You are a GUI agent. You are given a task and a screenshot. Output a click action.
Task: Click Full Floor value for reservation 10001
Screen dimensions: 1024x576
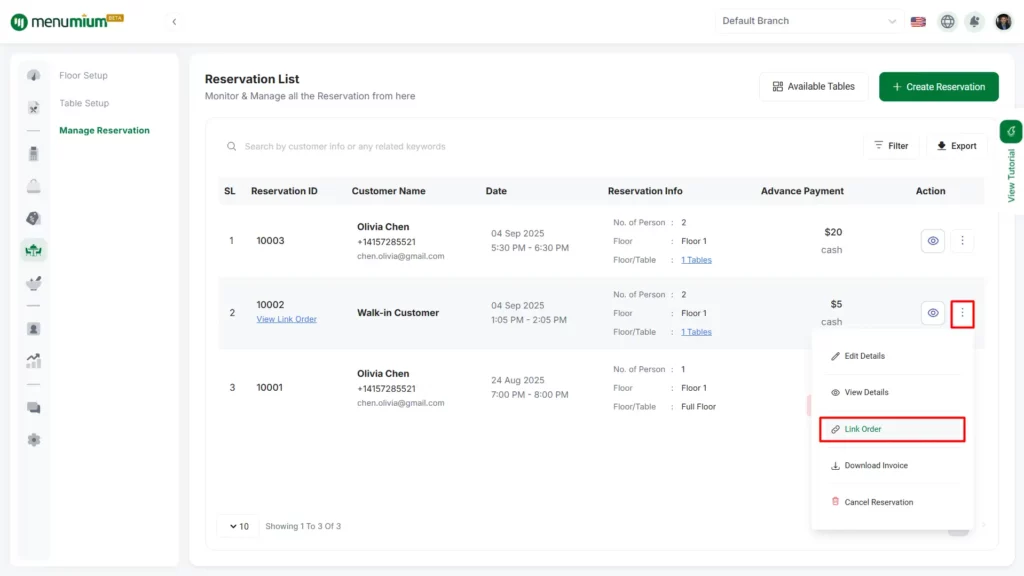pyautogui.click(x=698, y=406)
